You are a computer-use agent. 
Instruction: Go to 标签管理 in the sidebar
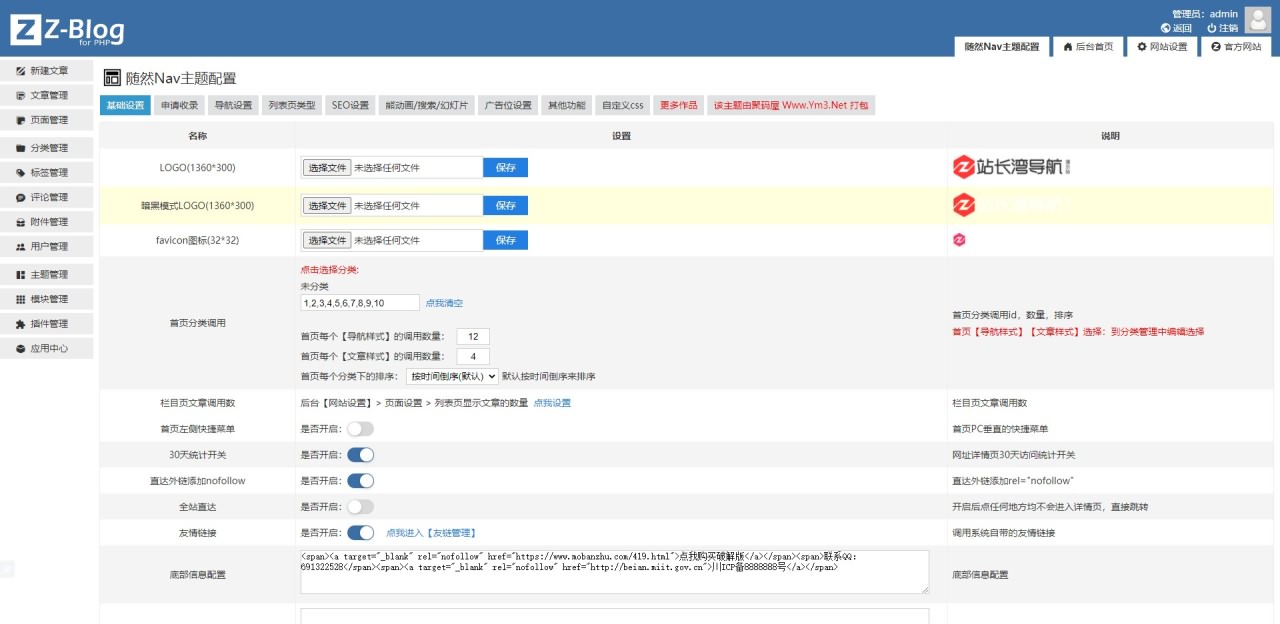click(47, 173)
